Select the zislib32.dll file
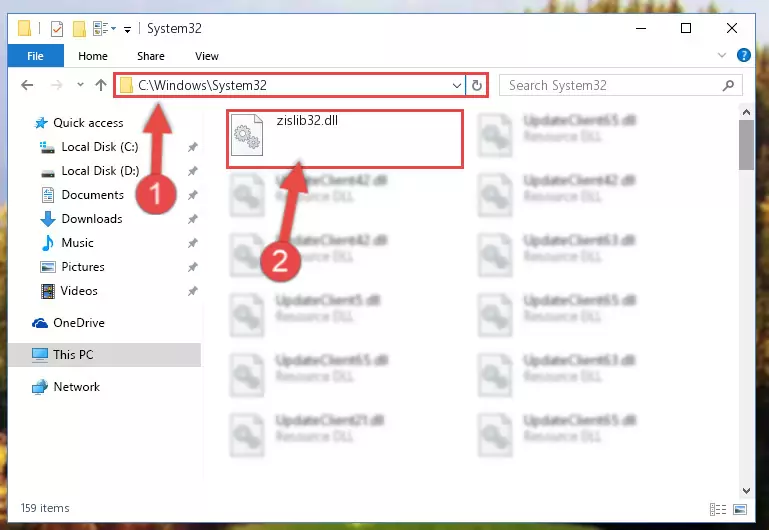 pos(345,139)
